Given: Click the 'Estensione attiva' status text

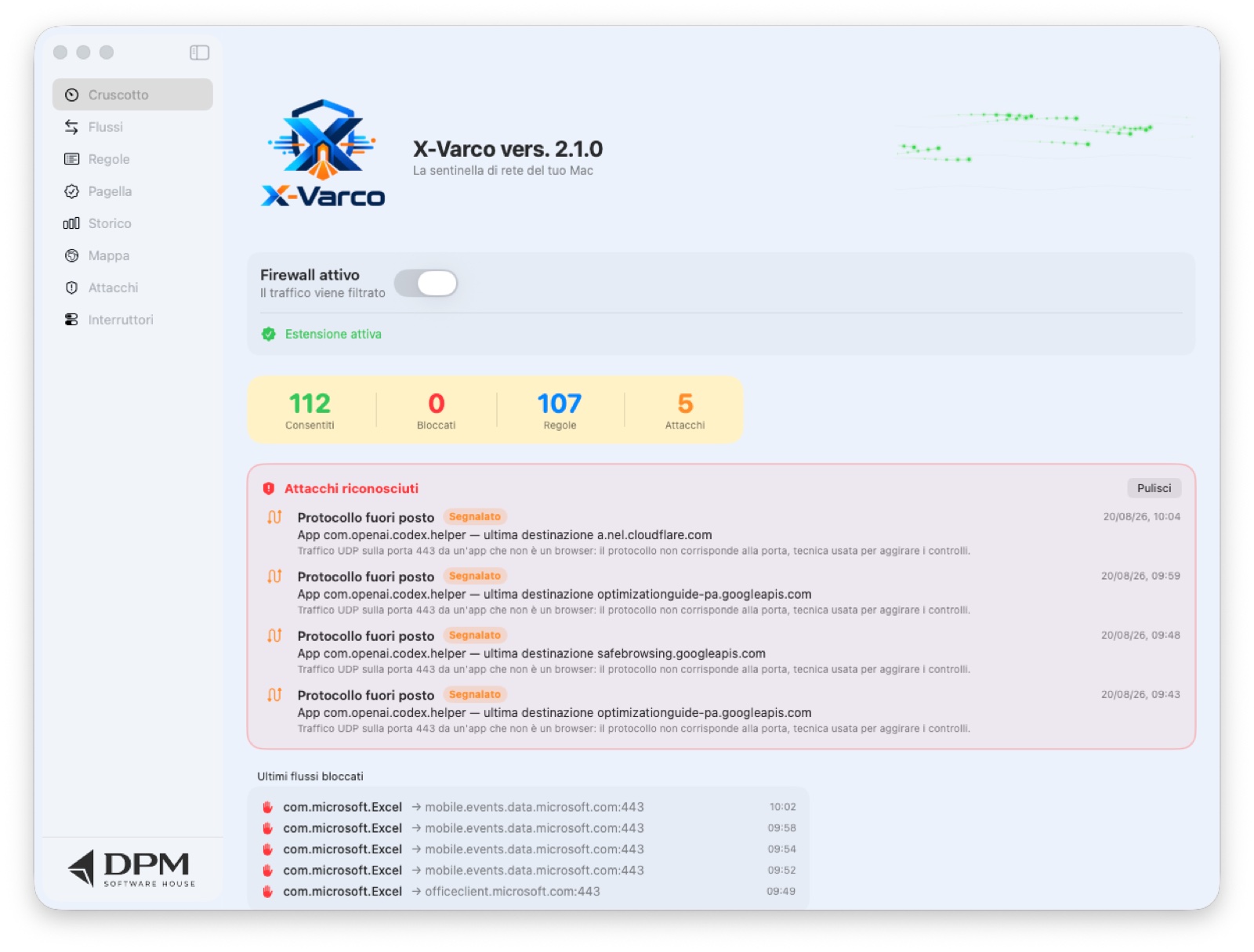Looking at the screenshot, I should click(x=333, y=335).
